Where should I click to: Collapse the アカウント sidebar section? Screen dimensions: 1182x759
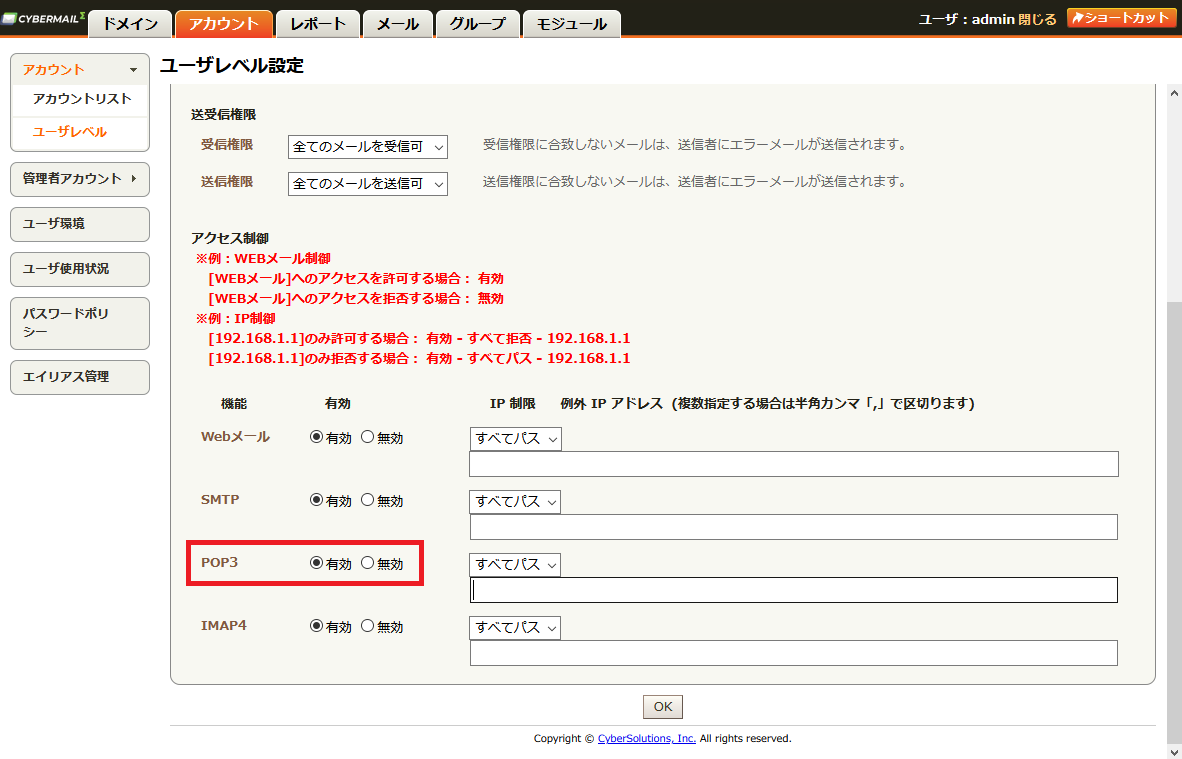click(x=80, y=69)
